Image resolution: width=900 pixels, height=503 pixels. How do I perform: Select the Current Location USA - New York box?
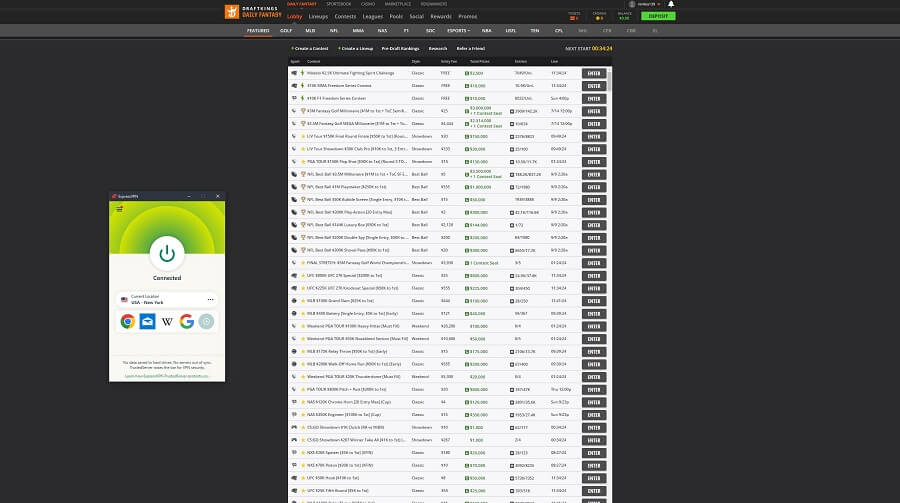167,300
